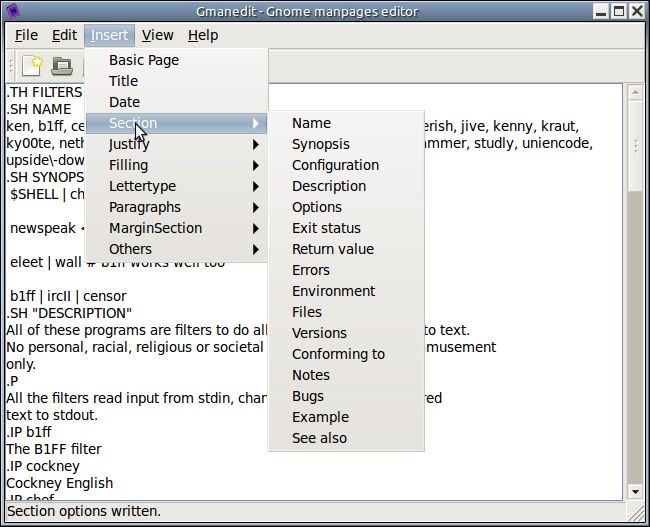Maximize the Gmanedit window
Screen dimensions: 650x527
tap(619, 11)
